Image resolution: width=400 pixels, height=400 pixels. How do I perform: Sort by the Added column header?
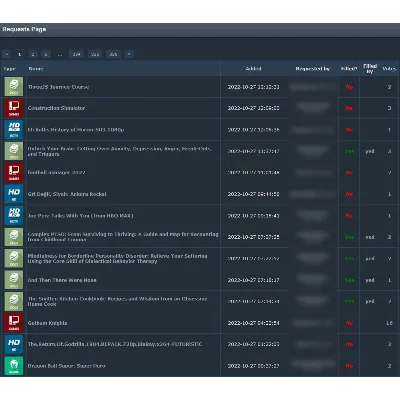pyautogui.click(x=253, y=69)
